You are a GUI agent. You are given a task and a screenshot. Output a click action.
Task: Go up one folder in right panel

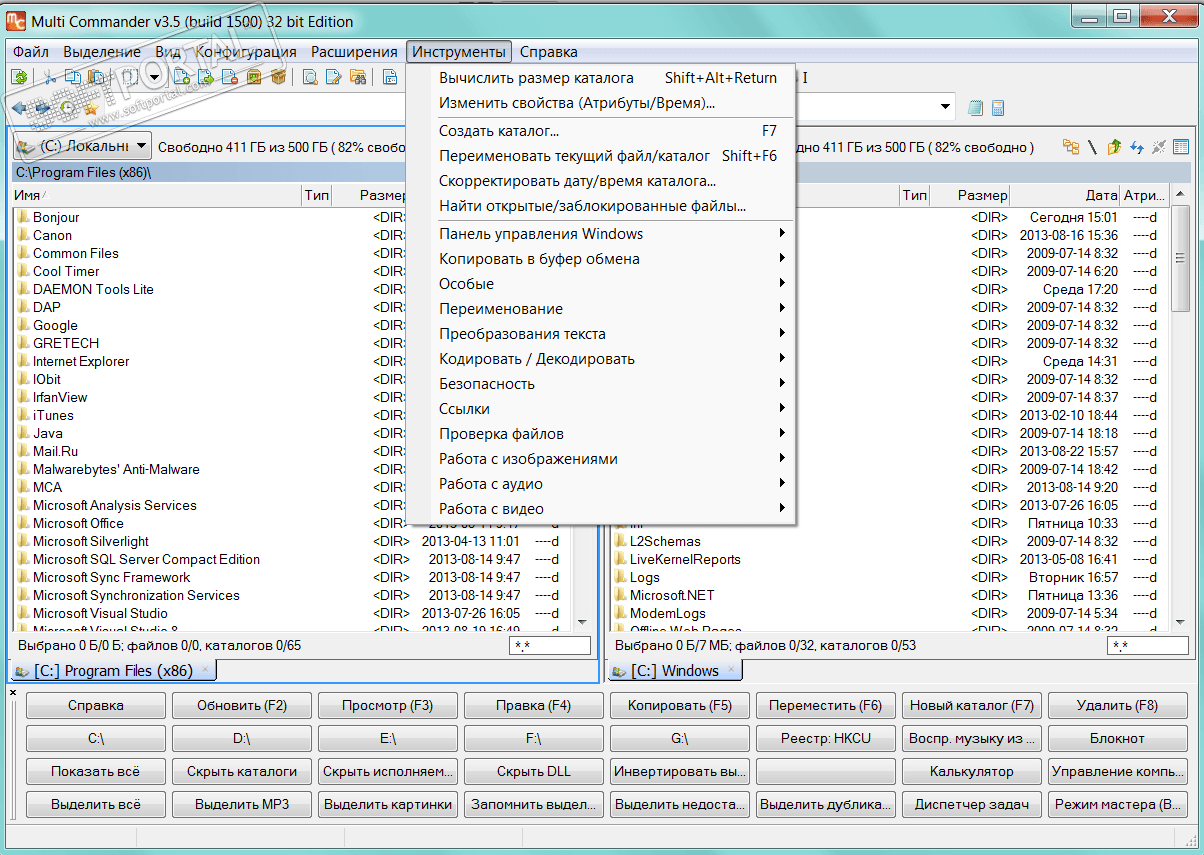(1115, 147)
